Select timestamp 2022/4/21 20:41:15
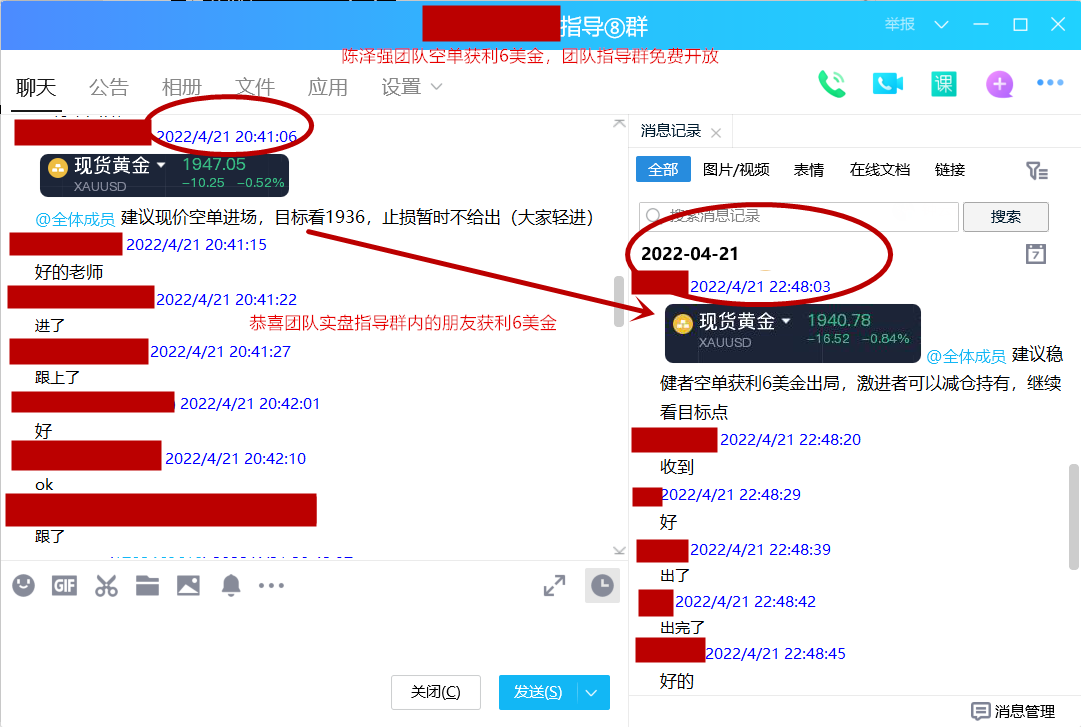 point(196,245)
